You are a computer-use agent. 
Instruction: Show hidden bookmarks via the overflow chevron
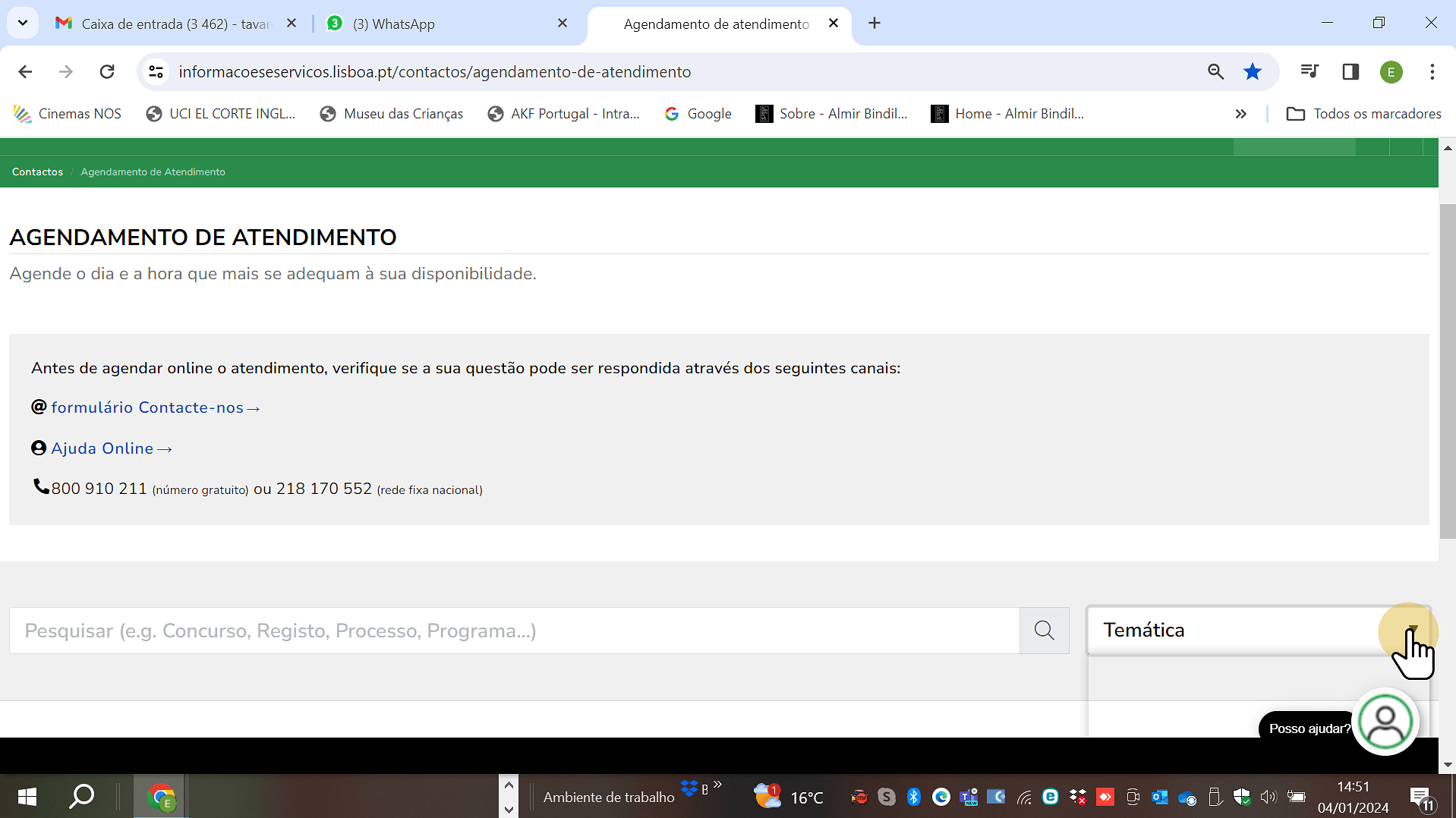(1241, 114)
